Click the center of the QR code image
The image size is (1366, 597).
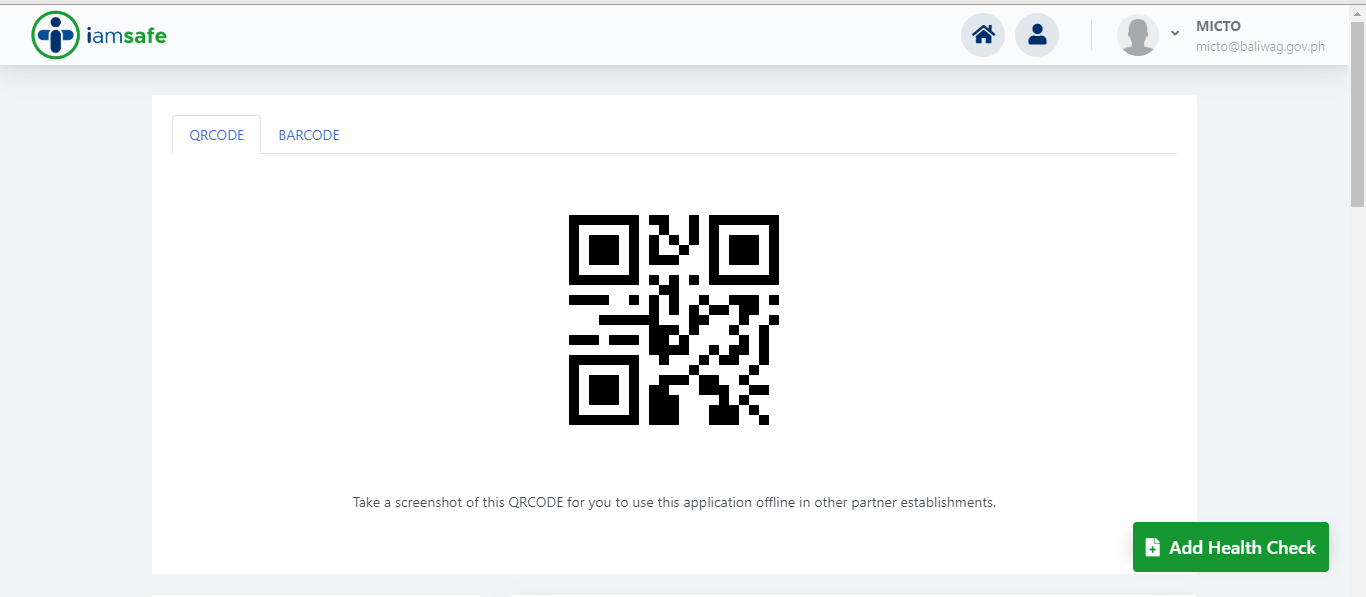[x=674, y=320]
